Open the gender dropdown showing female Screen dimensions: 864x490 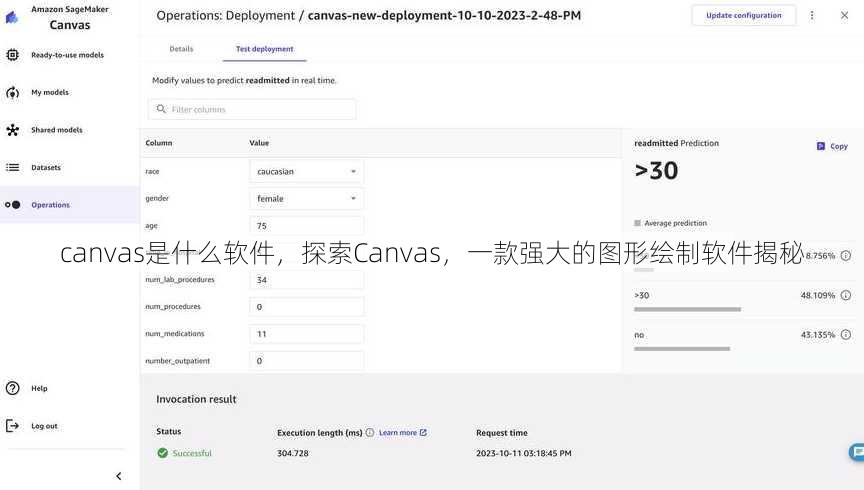(x=306, y=198)
